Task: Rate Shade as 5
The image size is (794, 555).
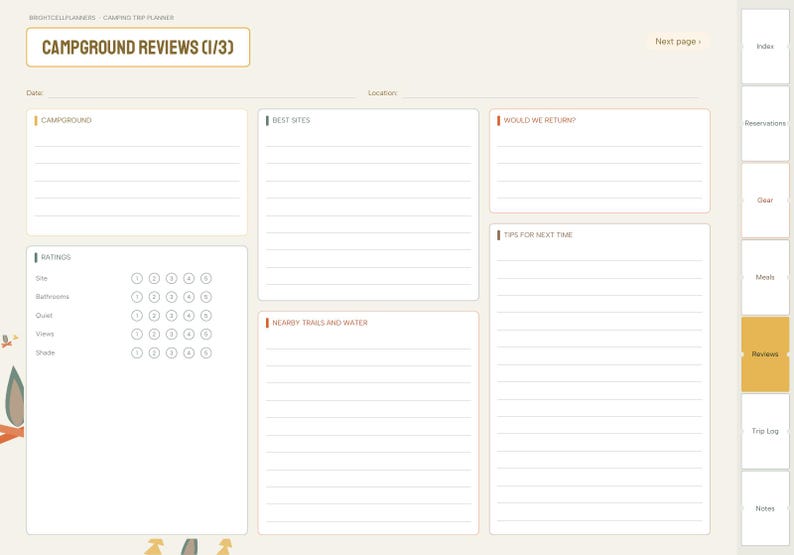Action: click(x=206, y=353)
